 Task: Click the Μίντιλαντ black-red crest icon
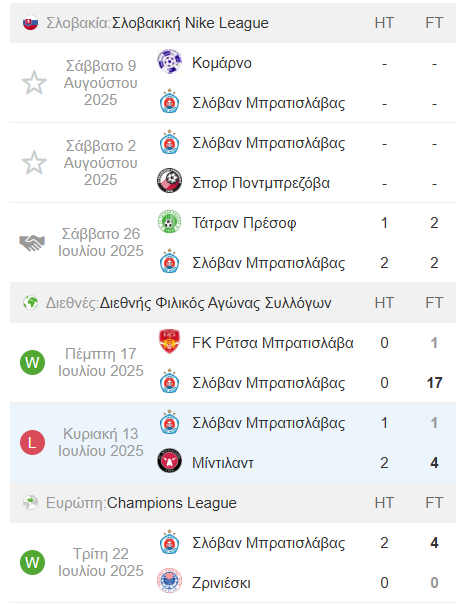point(169,460)
